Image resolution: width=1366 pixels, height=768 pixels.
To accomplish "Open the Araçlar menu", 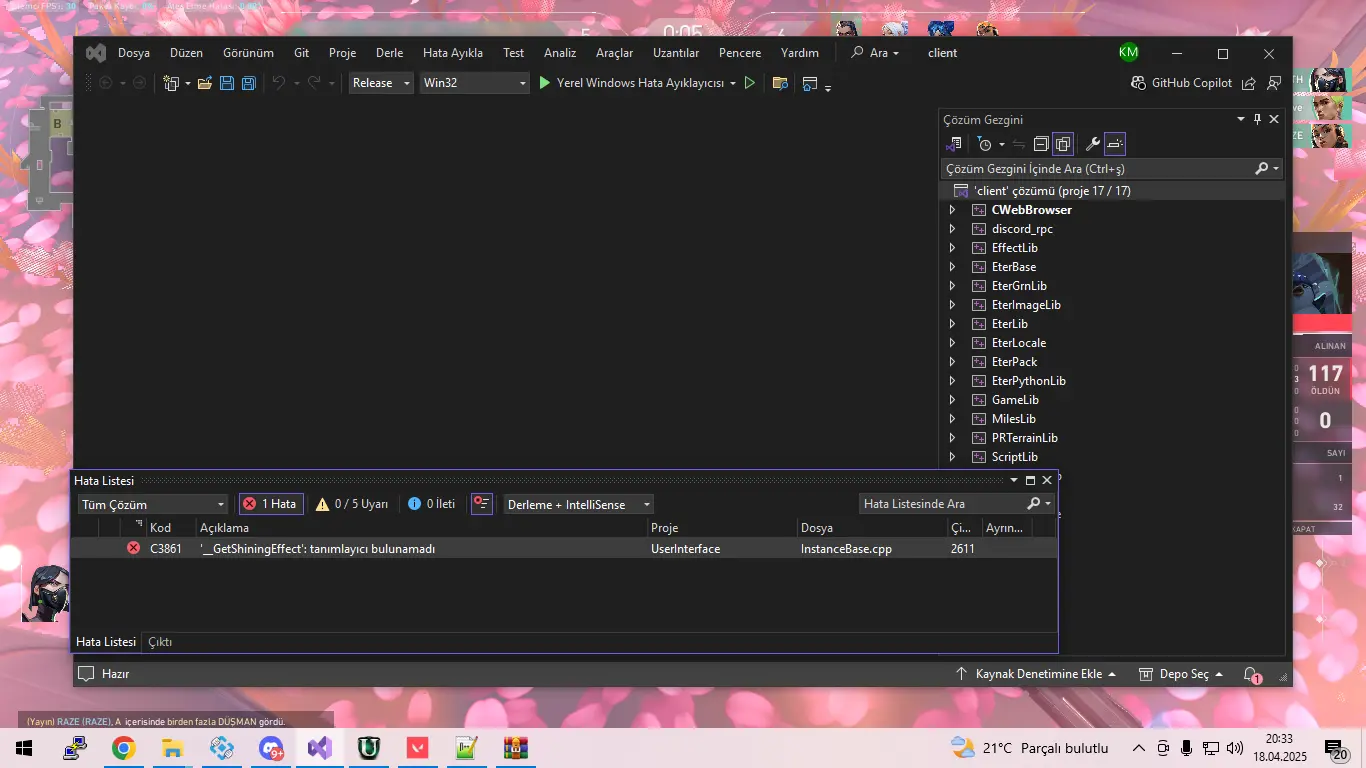I will click(615, 53).
